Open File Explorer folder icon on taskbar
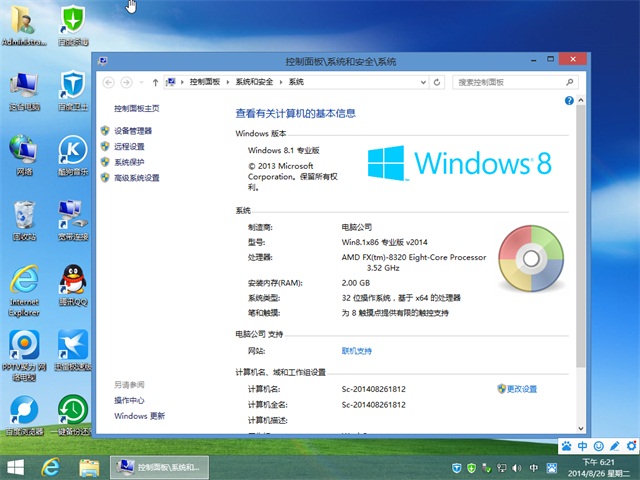Screen dimensions: 640x480 coord(88,467)
